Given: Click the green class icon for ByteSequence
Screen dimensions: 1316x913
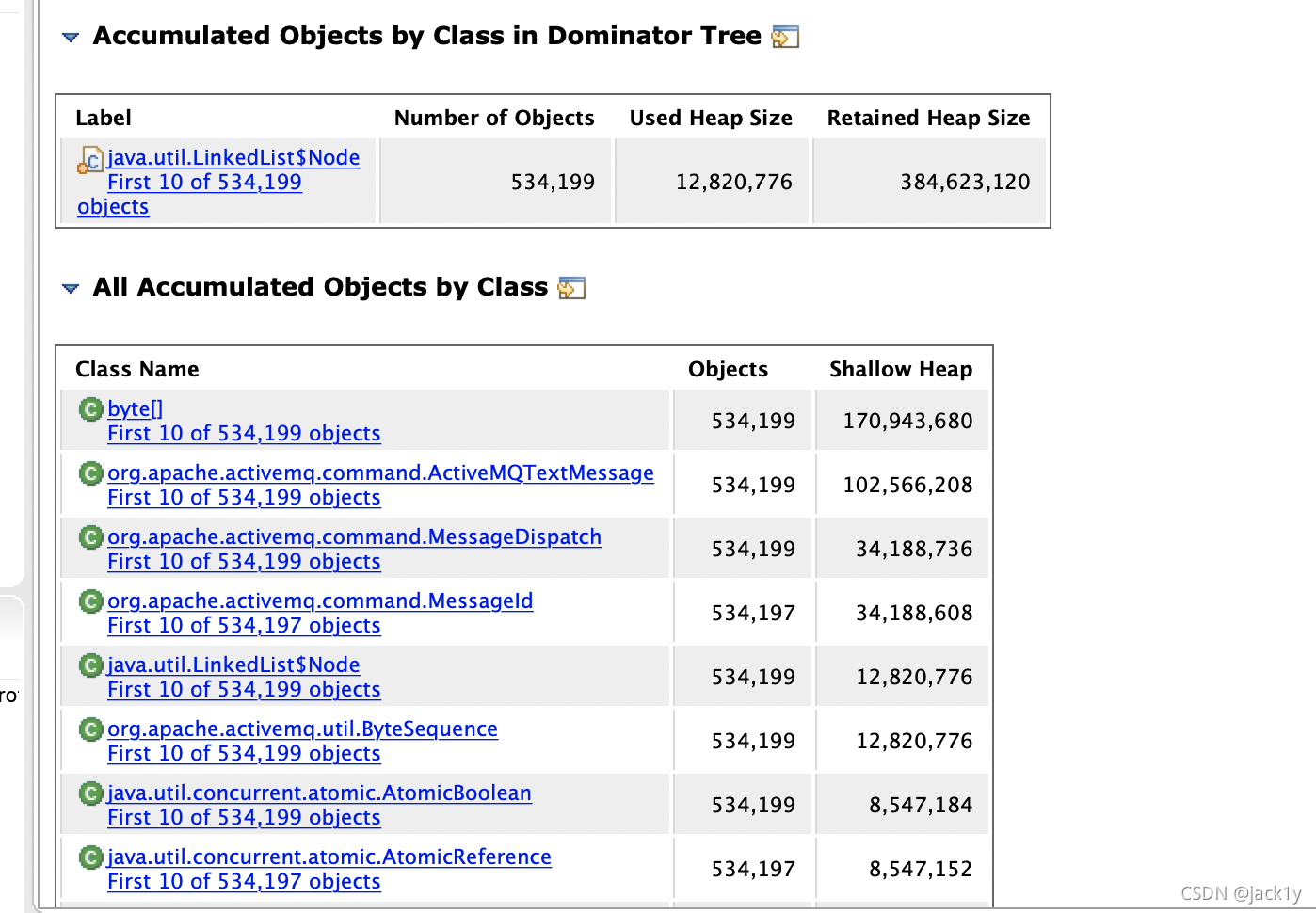Looking at the screenshot, I should pos(90,729).
